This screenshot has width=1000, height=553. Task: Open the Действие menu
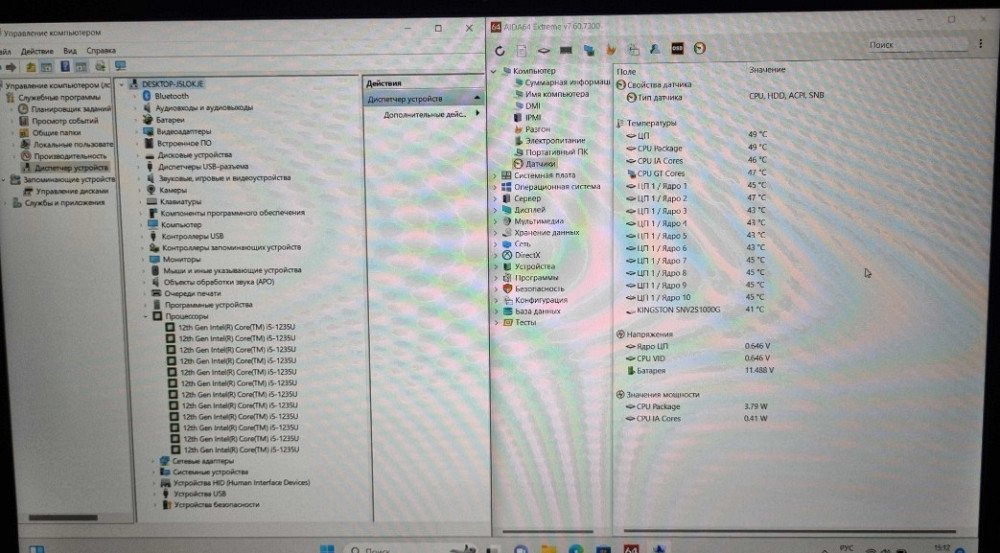[x=37, y=50]
